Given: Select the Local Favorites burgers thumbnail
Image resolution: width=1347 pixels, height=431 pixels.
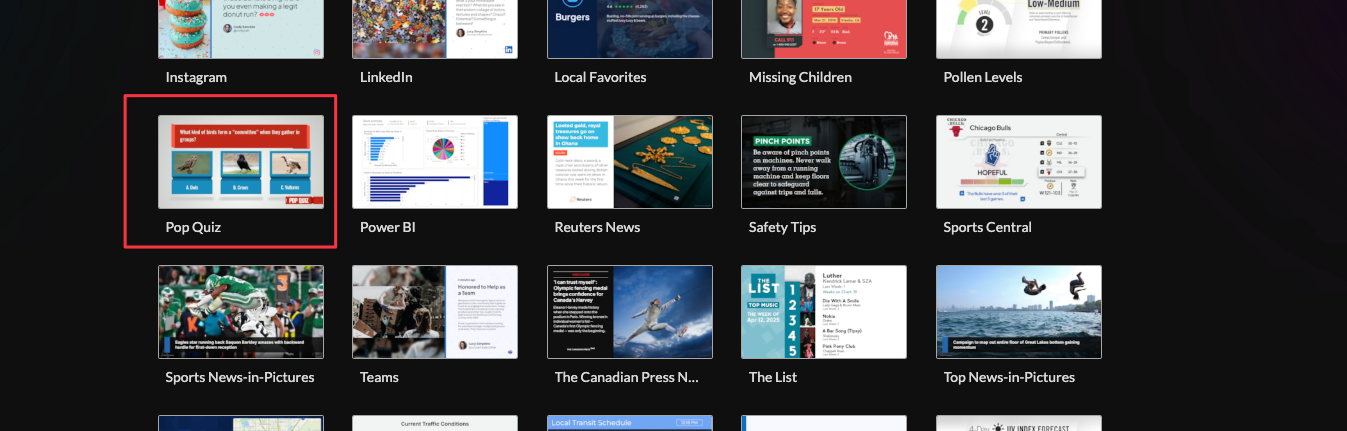Looking at the screenshot, I should (x=629, y=29).
